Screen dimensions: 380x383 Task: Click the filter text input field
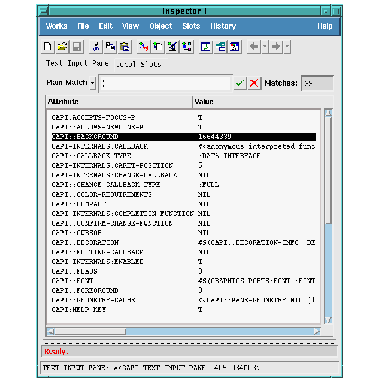click(165, 83)
